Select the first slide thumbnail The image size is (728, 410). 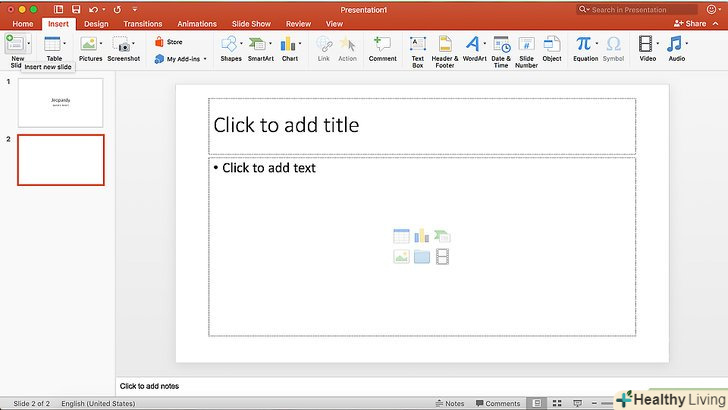click(60, 103)
